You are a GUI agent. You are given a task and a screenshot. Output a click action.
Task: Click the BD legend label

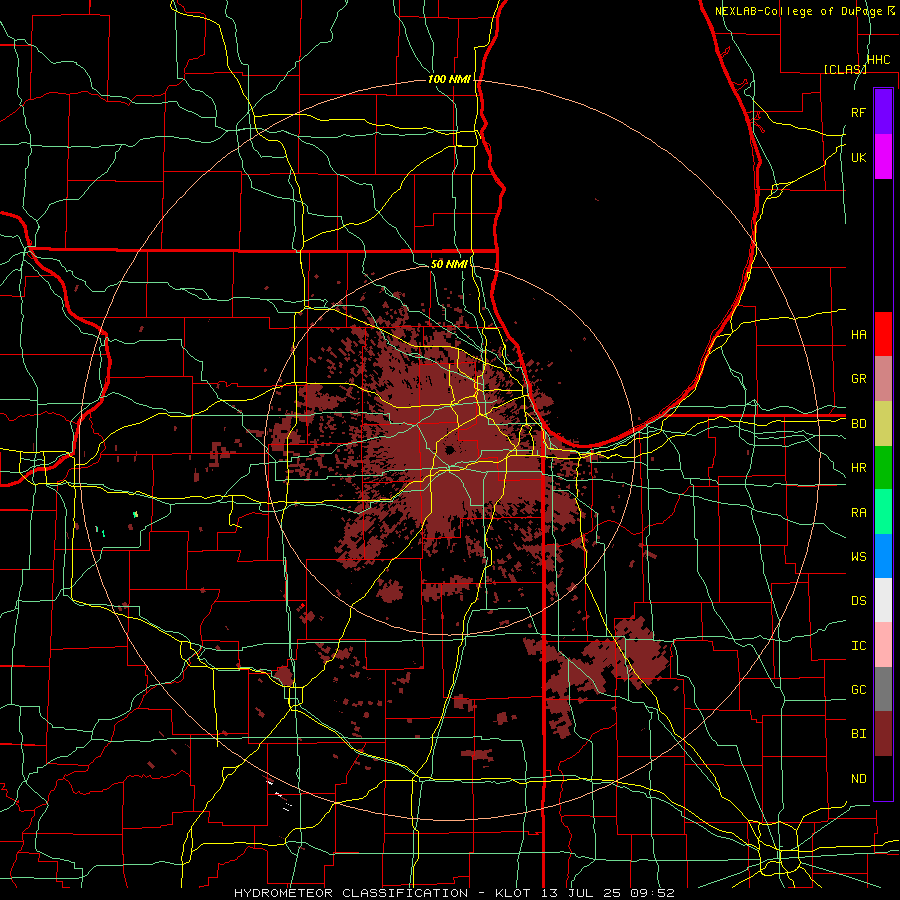[x=858, y=424]
